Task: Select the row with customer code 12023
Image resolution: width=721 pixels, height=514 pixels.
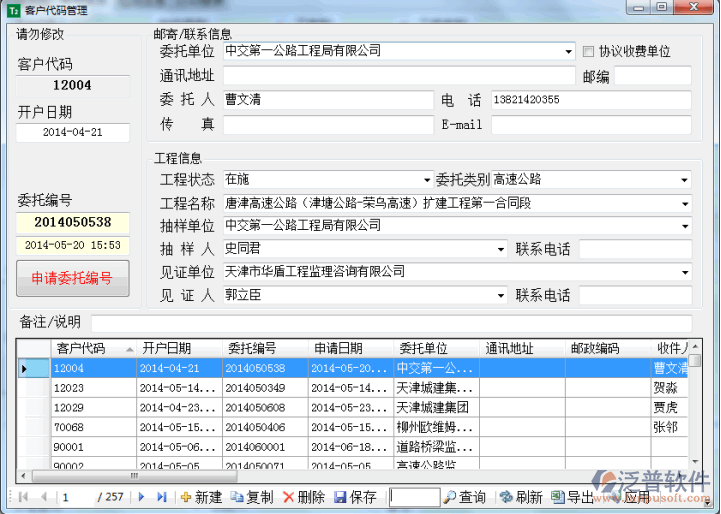Action: (80, 388)
